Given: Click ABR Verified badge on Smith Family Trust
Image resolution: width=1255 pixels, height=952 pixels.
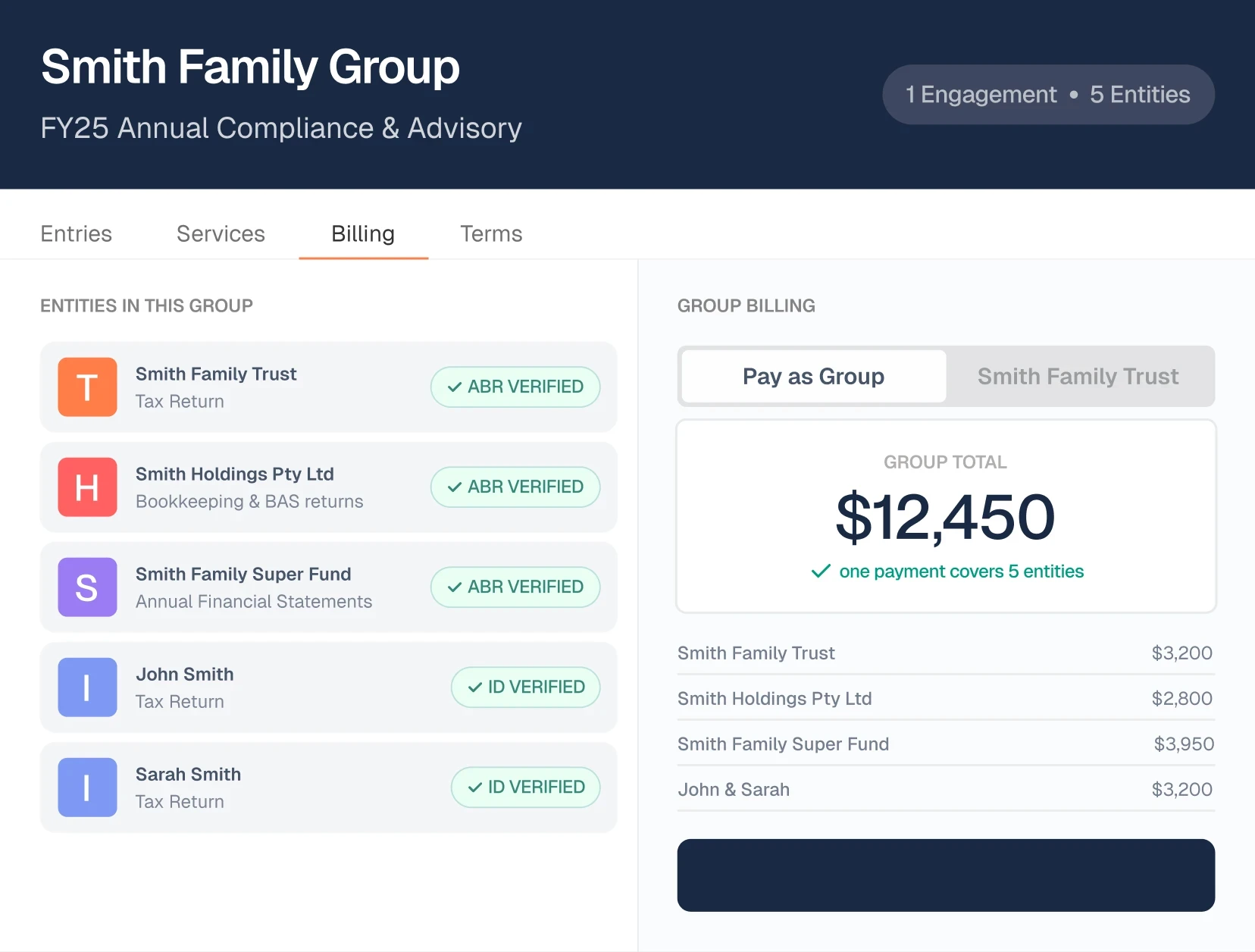Looking at the screenshot, I should click(x=515, y=387).
